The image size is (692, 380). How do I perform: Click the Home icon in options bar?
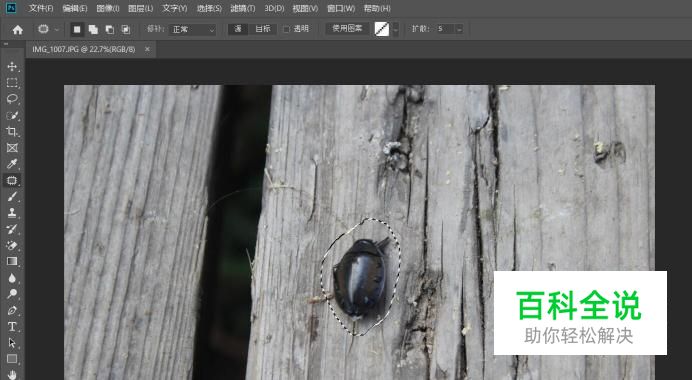(18, 30)
